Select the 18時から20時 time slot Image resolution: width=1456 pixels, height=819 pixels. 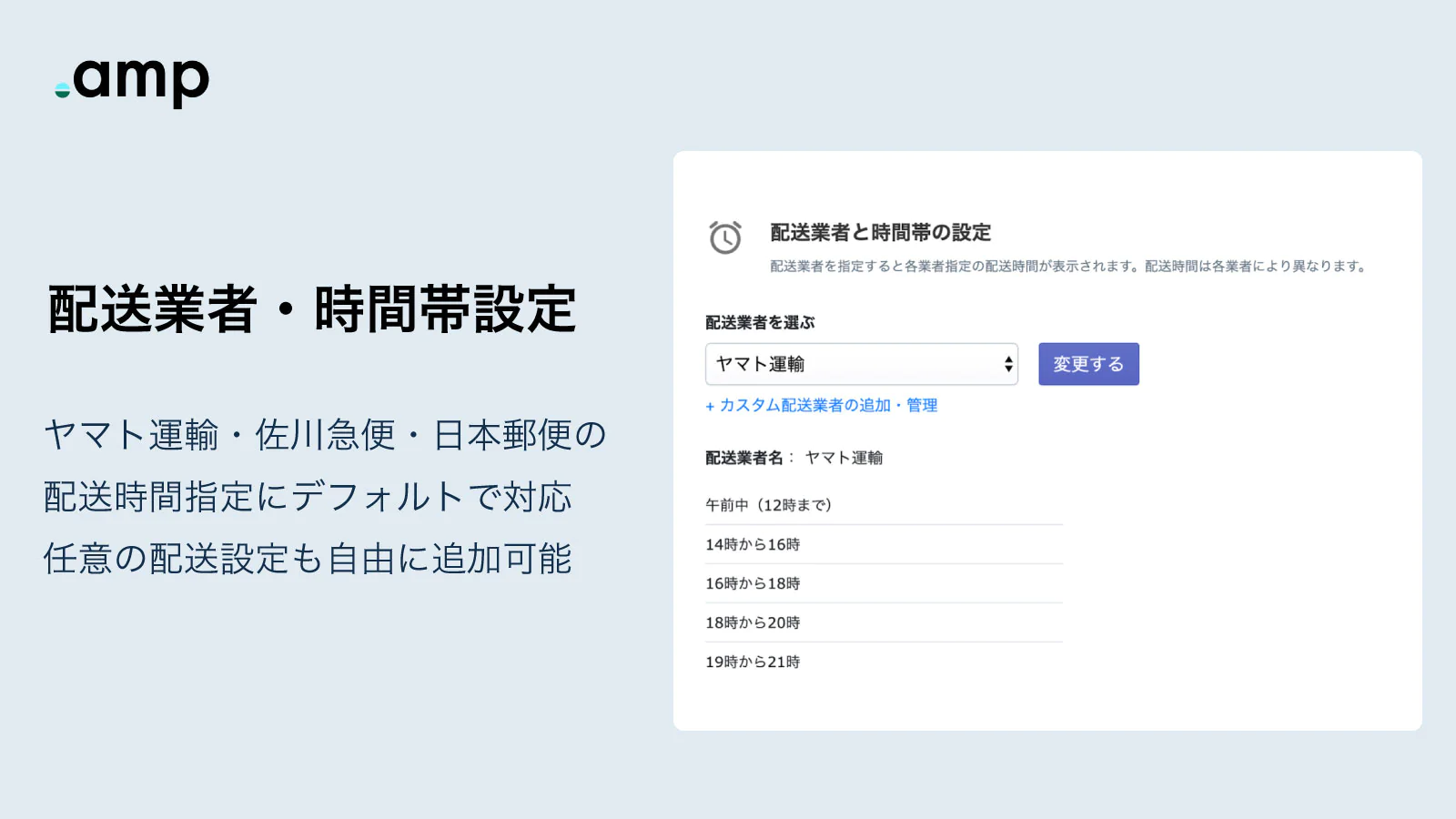(884, 622)
